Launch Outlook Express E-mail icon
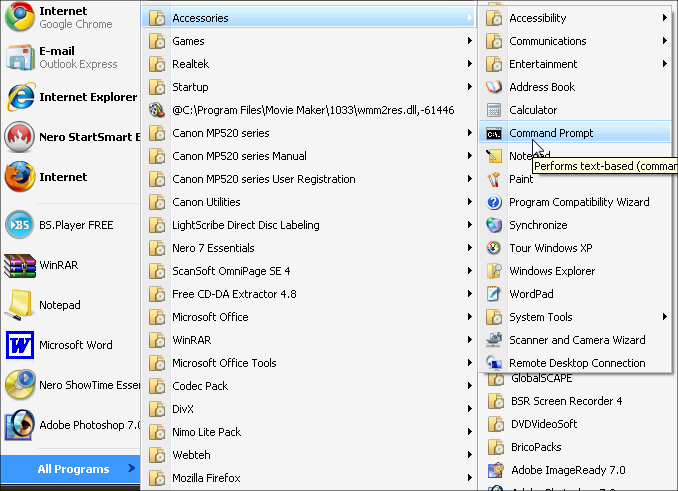The height and width of the screenshot is (491, 678). tap(19, 57)
